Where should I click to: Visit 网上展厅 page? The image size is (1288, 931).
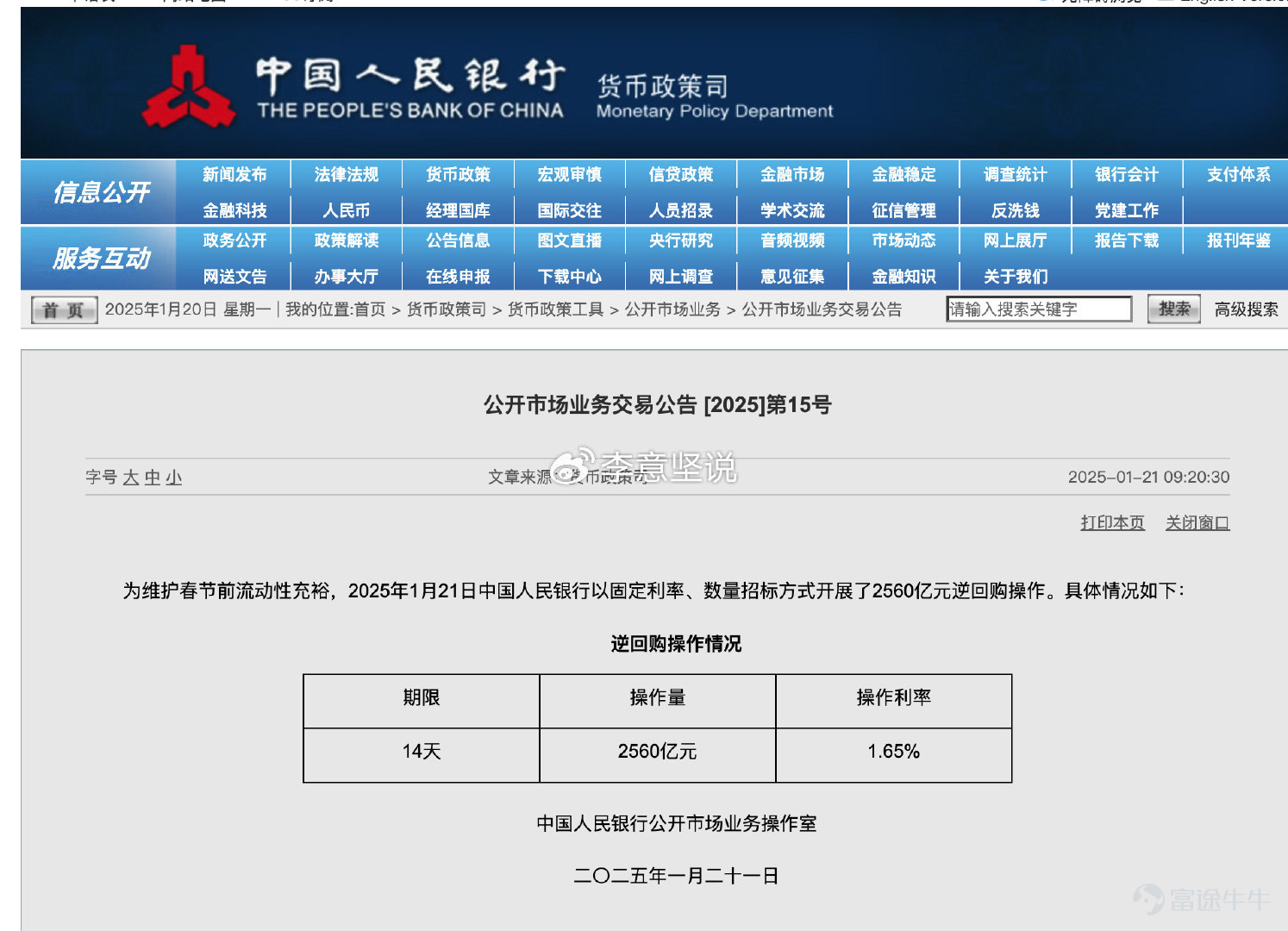coord(1016,241)
